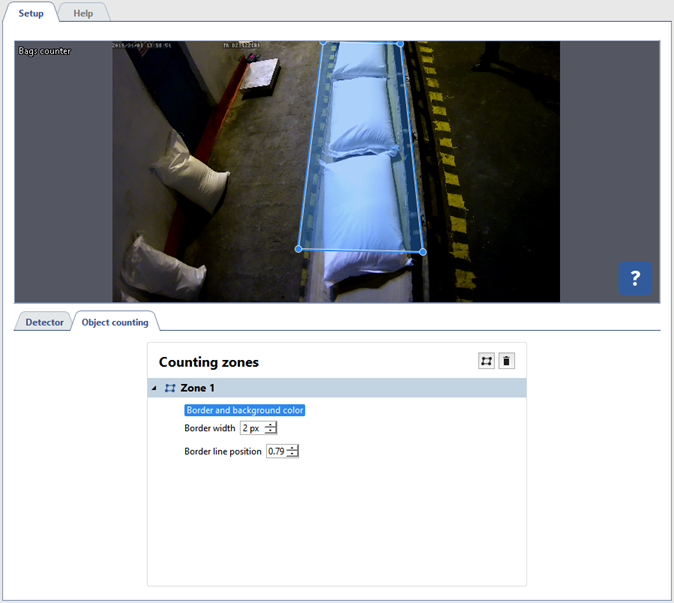Collapse the Zone 1 tree arrow

[154, 388]
